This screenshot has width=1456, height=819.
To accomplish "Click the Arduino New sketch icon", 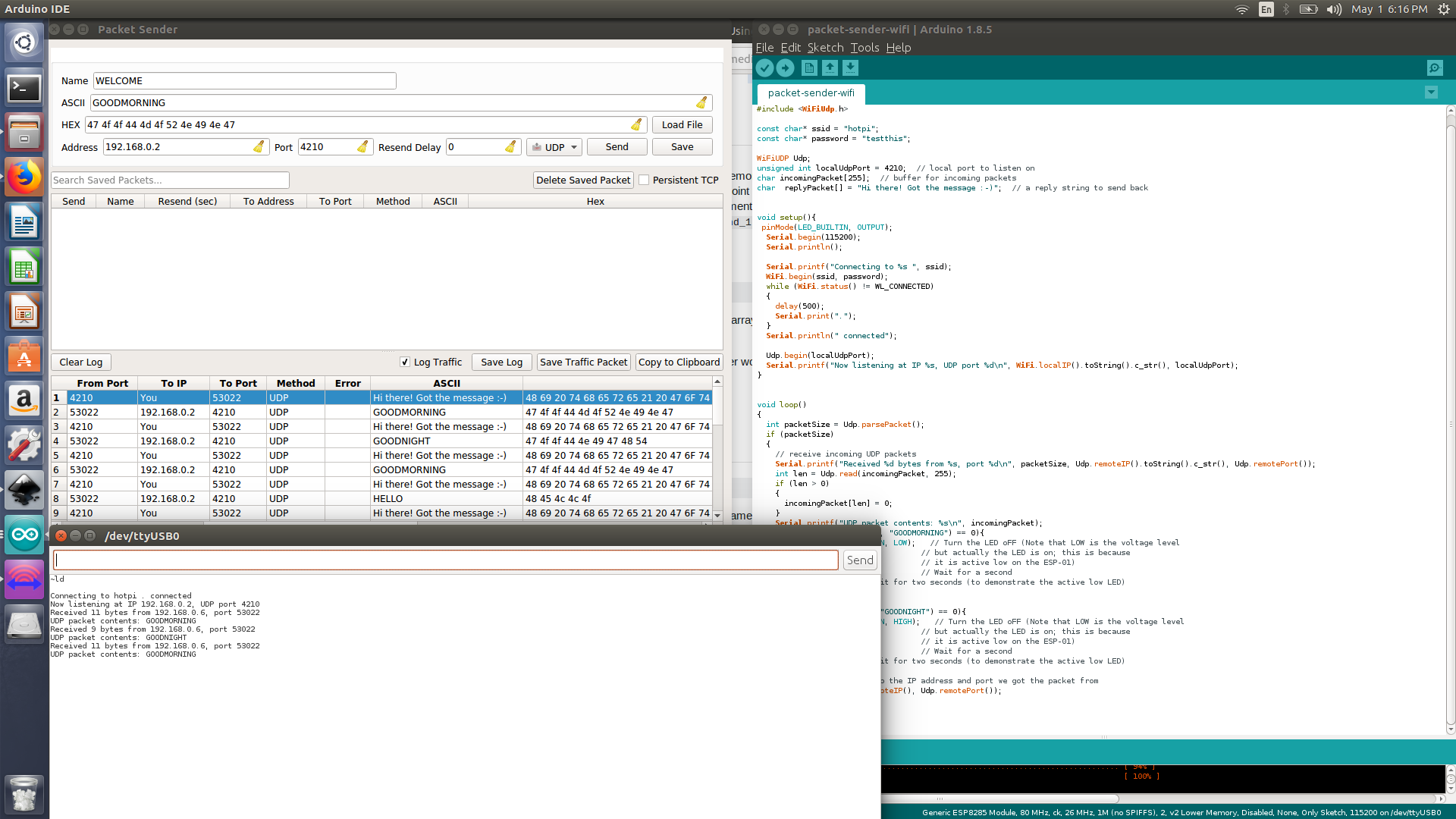I will click(x=809, y=68).
